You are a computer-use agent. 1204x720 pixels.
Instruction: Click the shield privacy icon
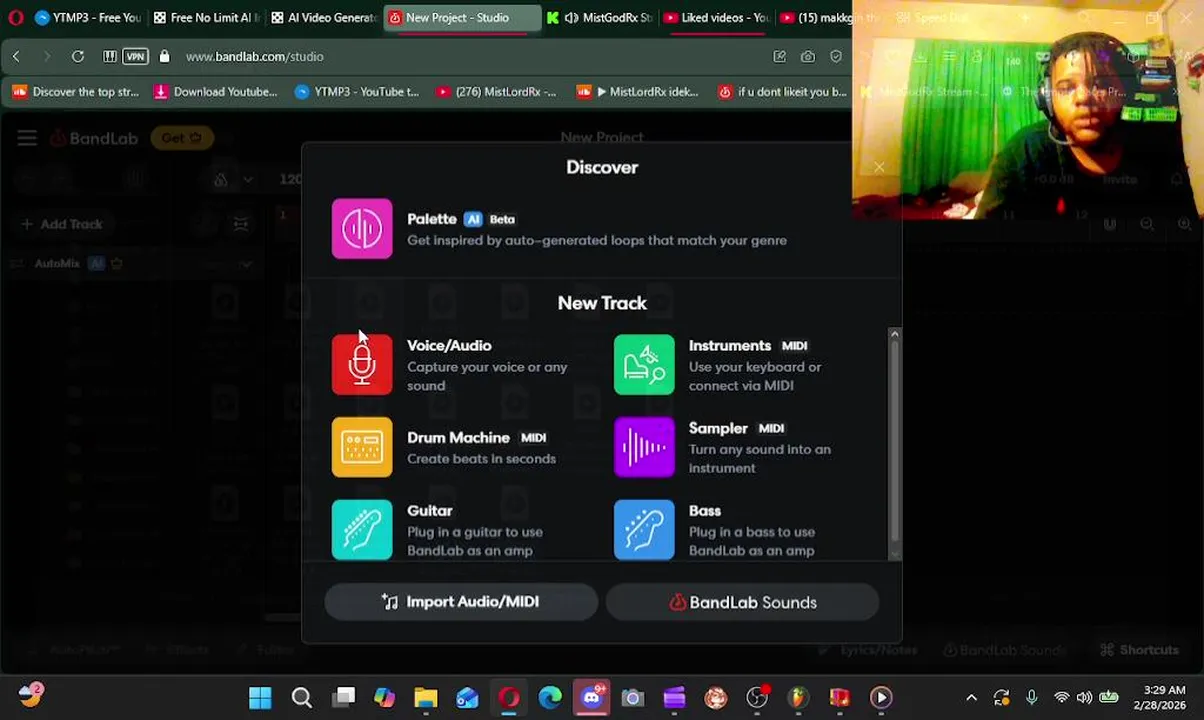(x=836, y=57)
